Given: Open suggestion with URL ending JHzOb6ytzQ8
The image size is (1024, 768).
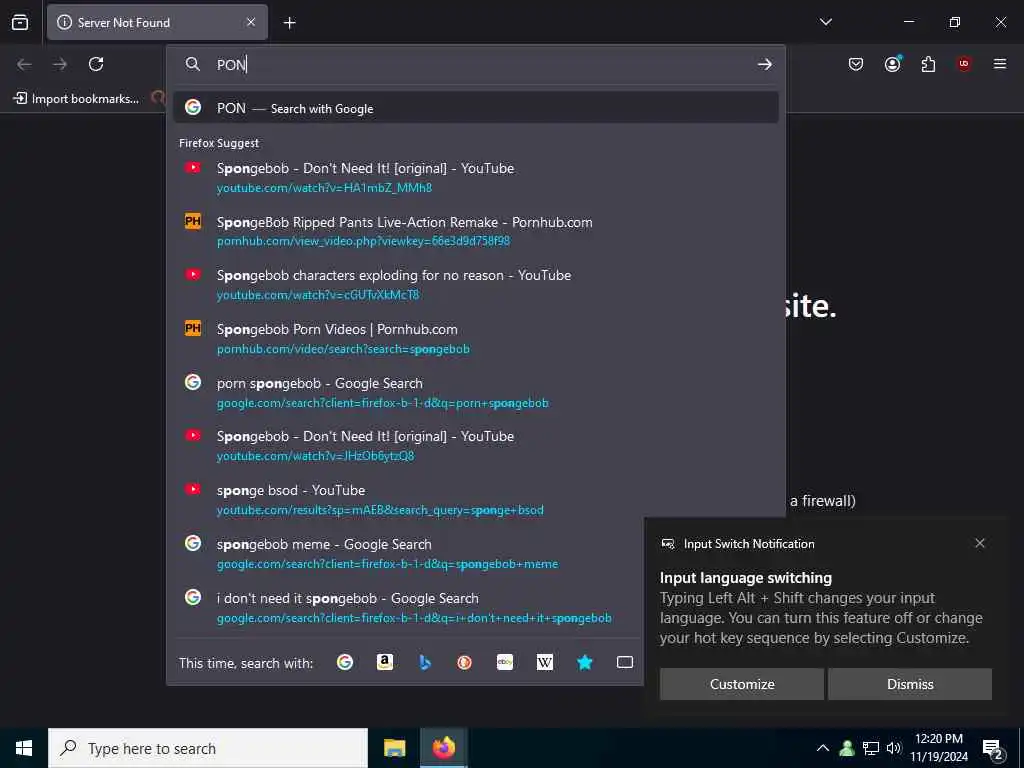Looking at the screenshot, I should [x=476, y=445].
